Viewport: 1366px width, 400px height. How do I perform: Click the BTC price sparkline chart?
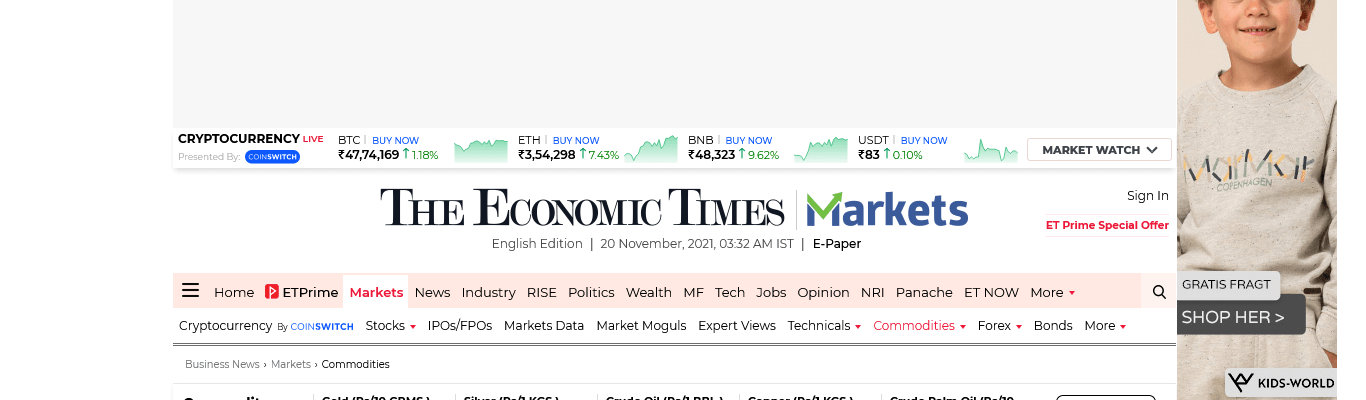[481, 151]
